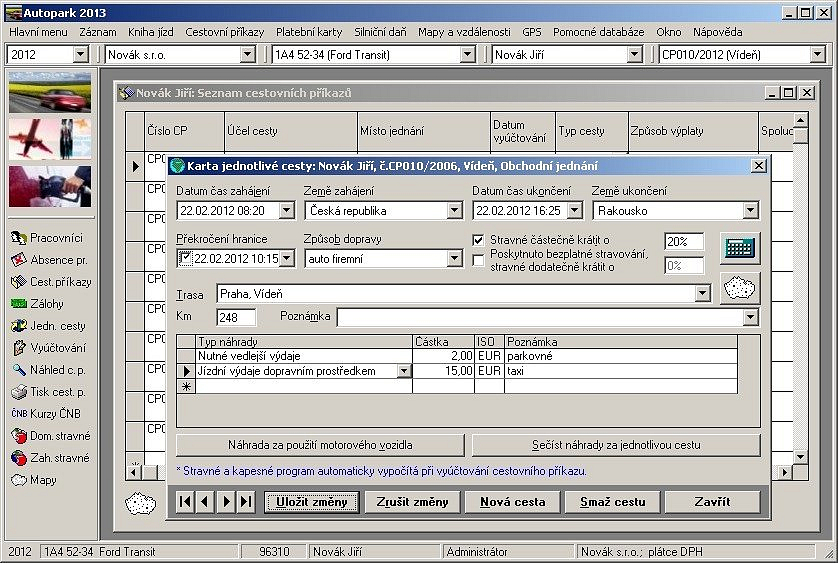Open Kurzy ČNB exchange rates

(50, 414)
